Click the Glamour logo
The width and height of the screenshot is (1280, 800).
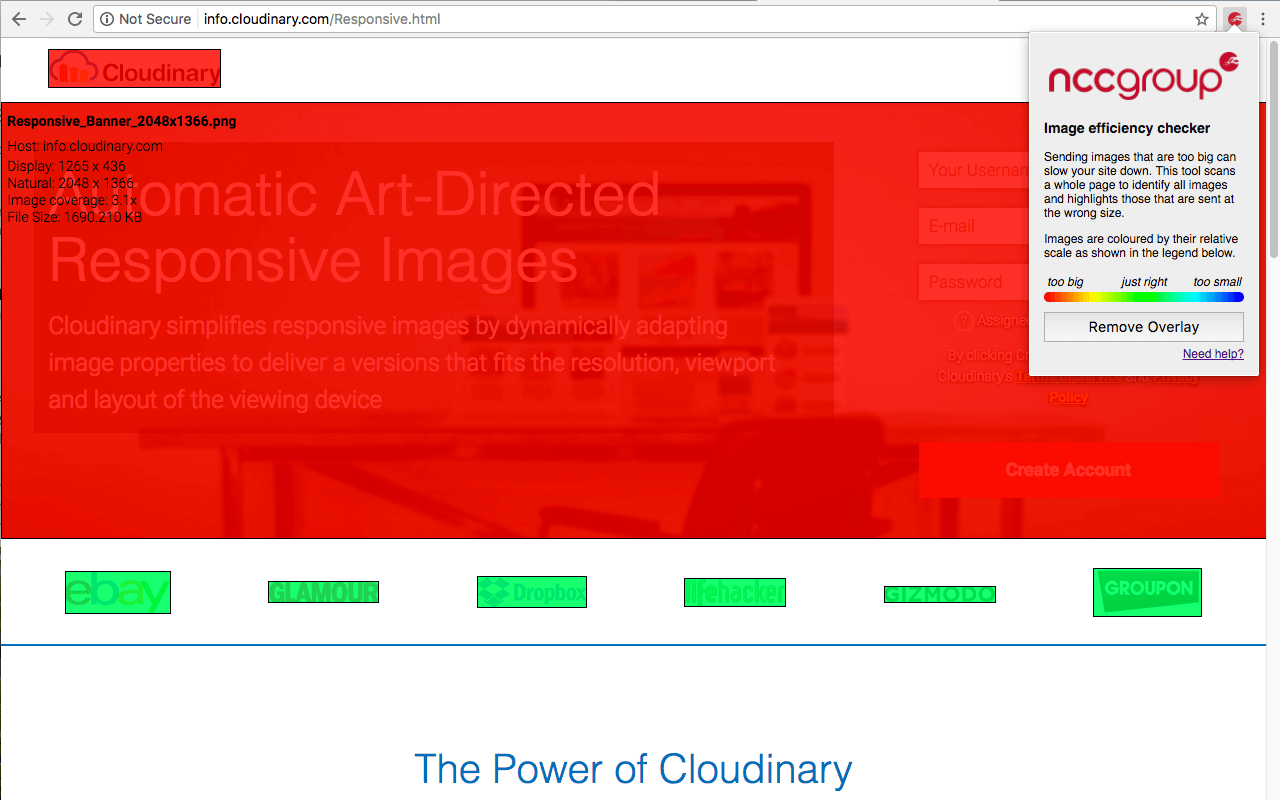323,592
